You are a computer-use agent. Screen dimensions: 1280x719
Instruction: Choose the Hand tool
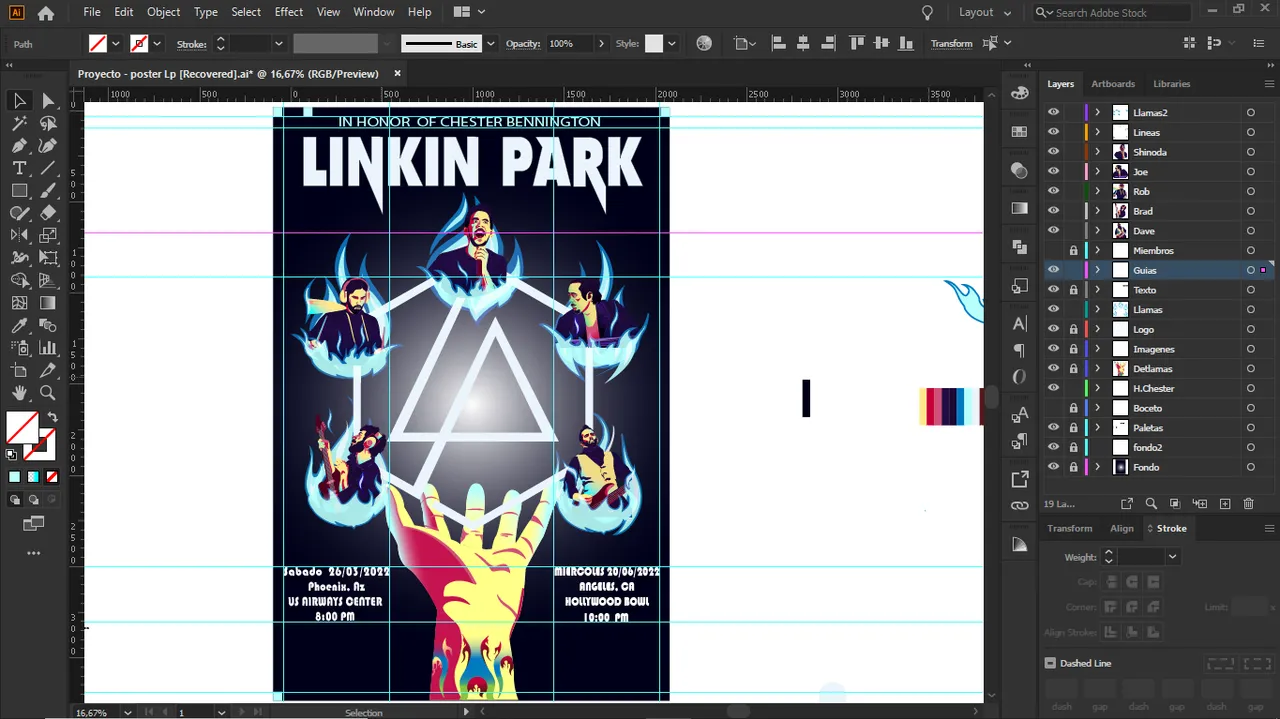click(x=19, y=393)
